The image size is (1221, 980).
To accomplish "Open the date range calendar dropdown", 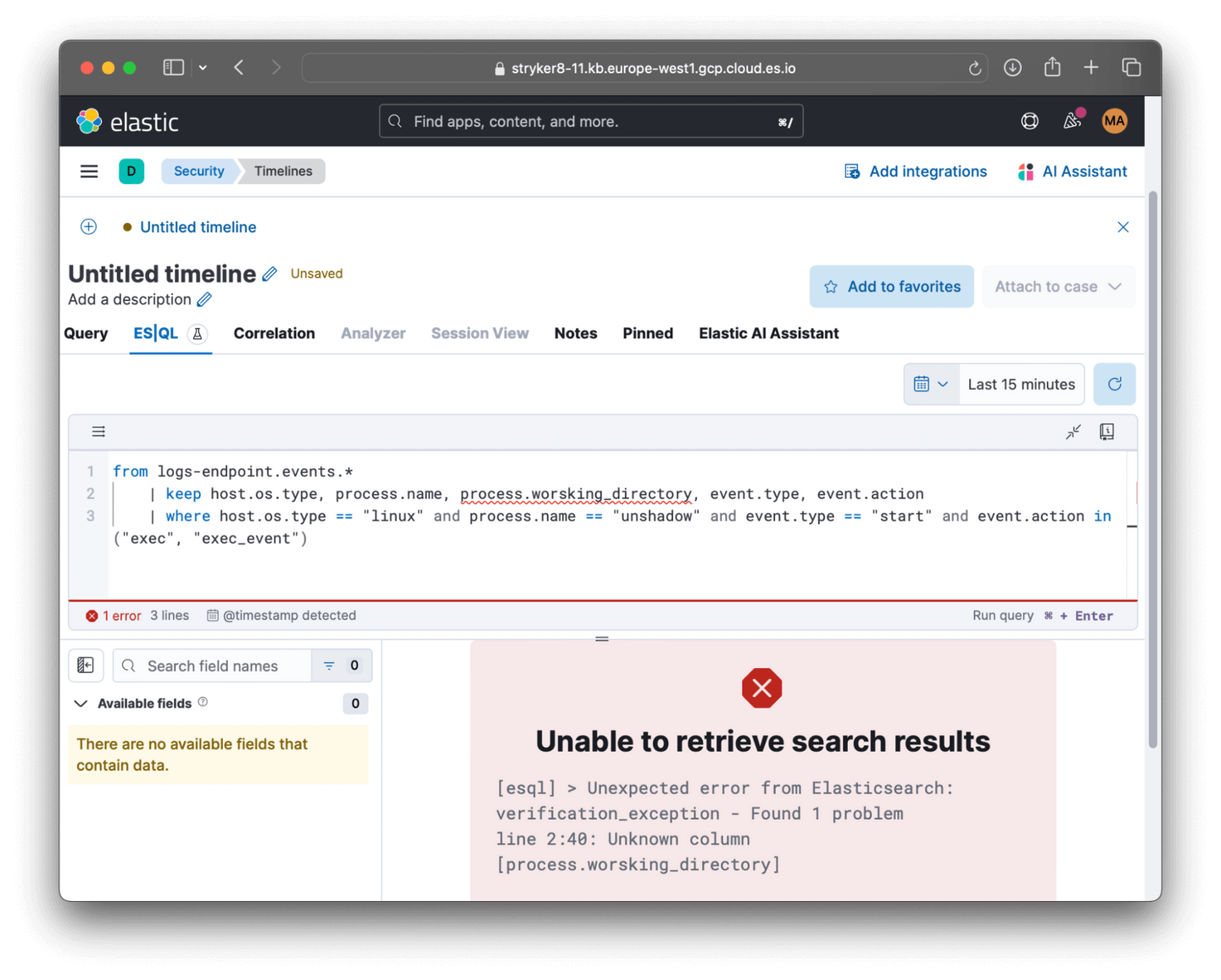I will coord(930,383).
